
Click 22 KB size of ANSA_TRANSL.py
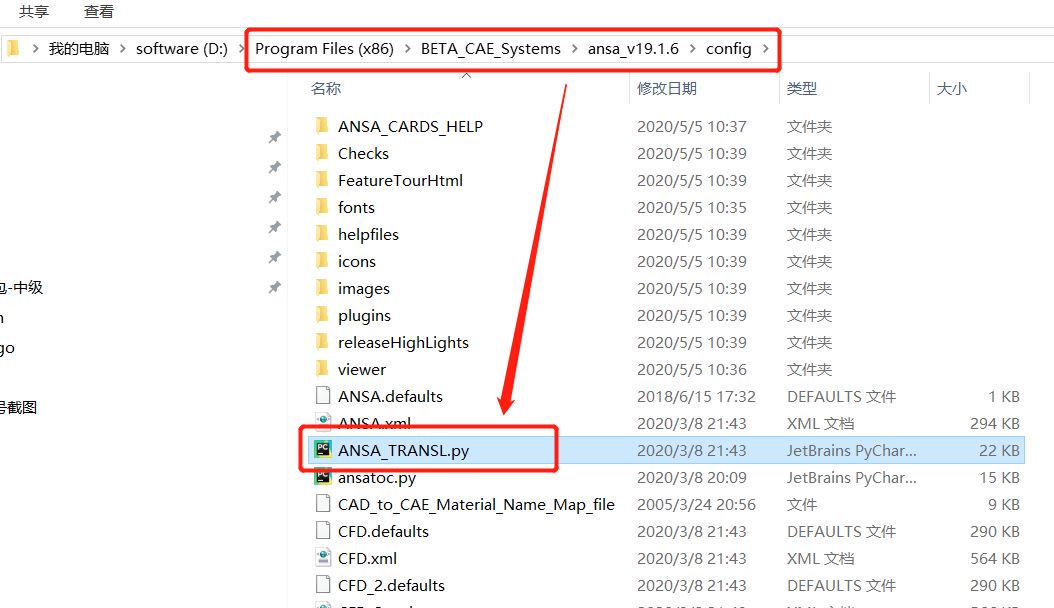point(999,451)
